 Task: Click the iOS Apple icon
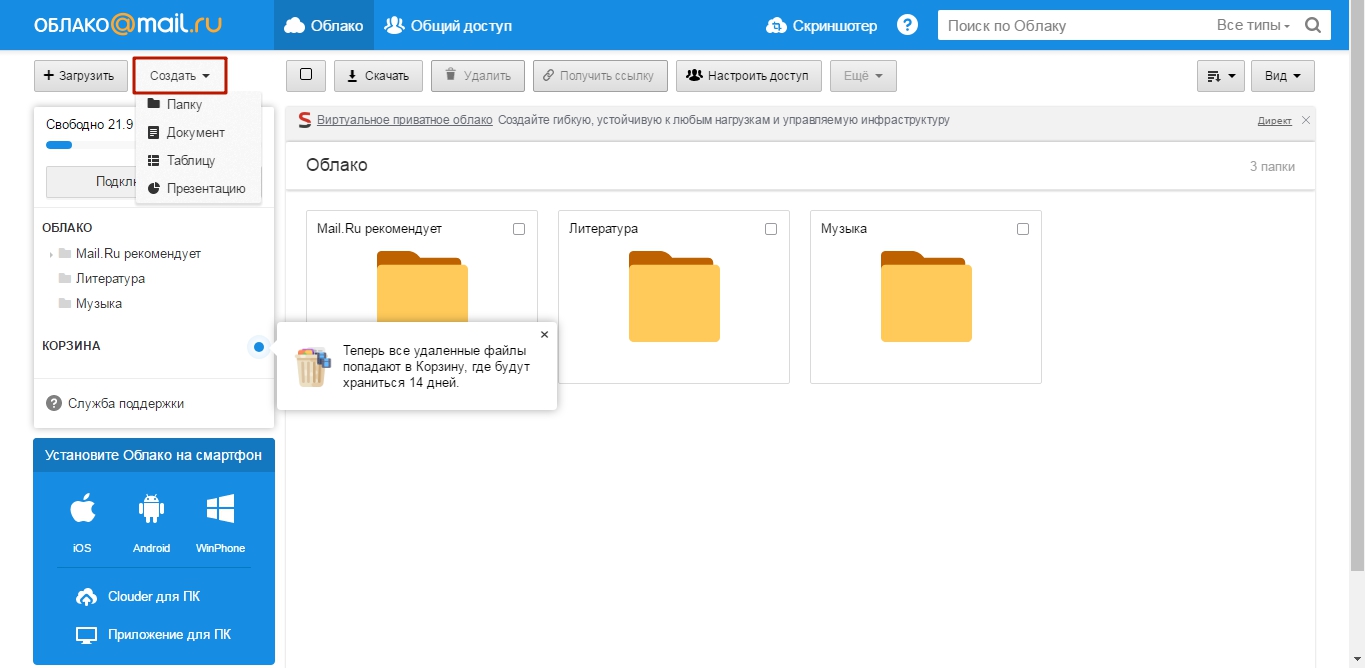tap(82, 509)
